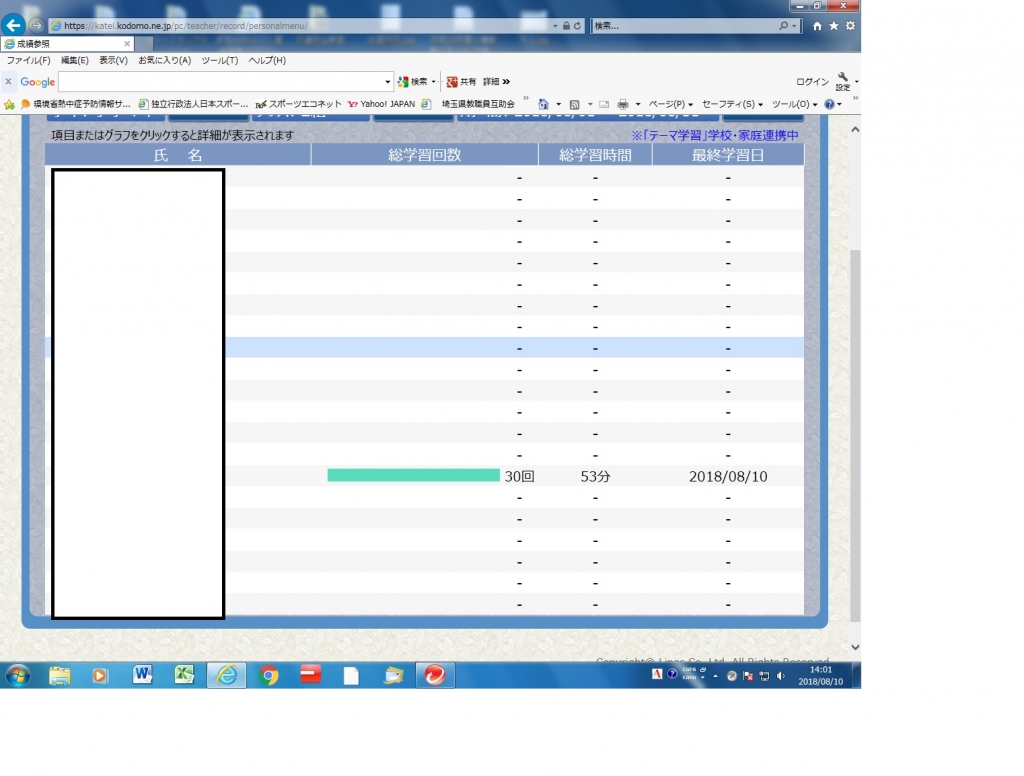This screenshot has width=1024, height=776.
Task: Open the Trend Micro red swirl taskbar icon
Action: [x=435, y=675]
